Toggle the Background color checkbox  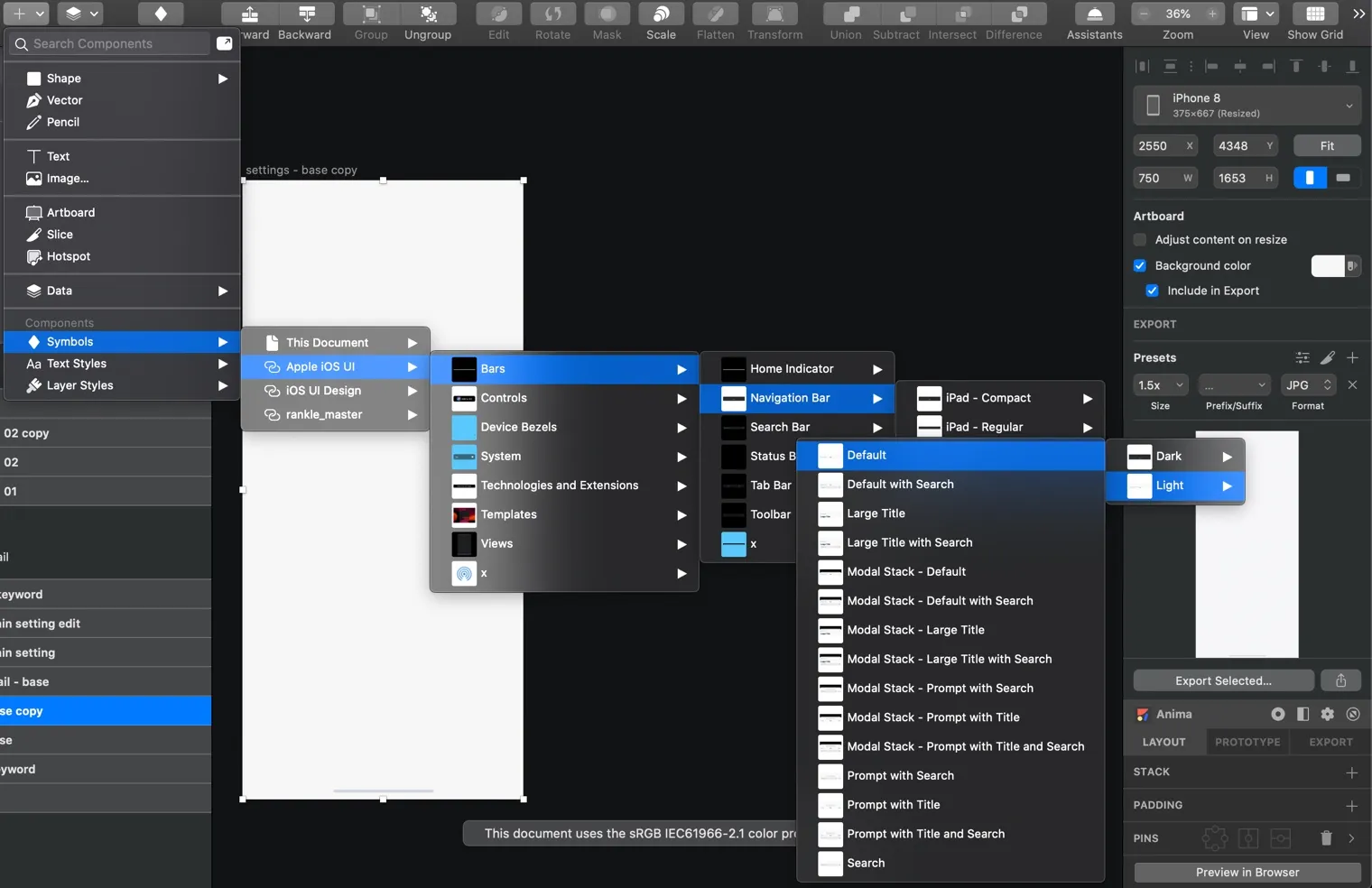pos(1140,265)
